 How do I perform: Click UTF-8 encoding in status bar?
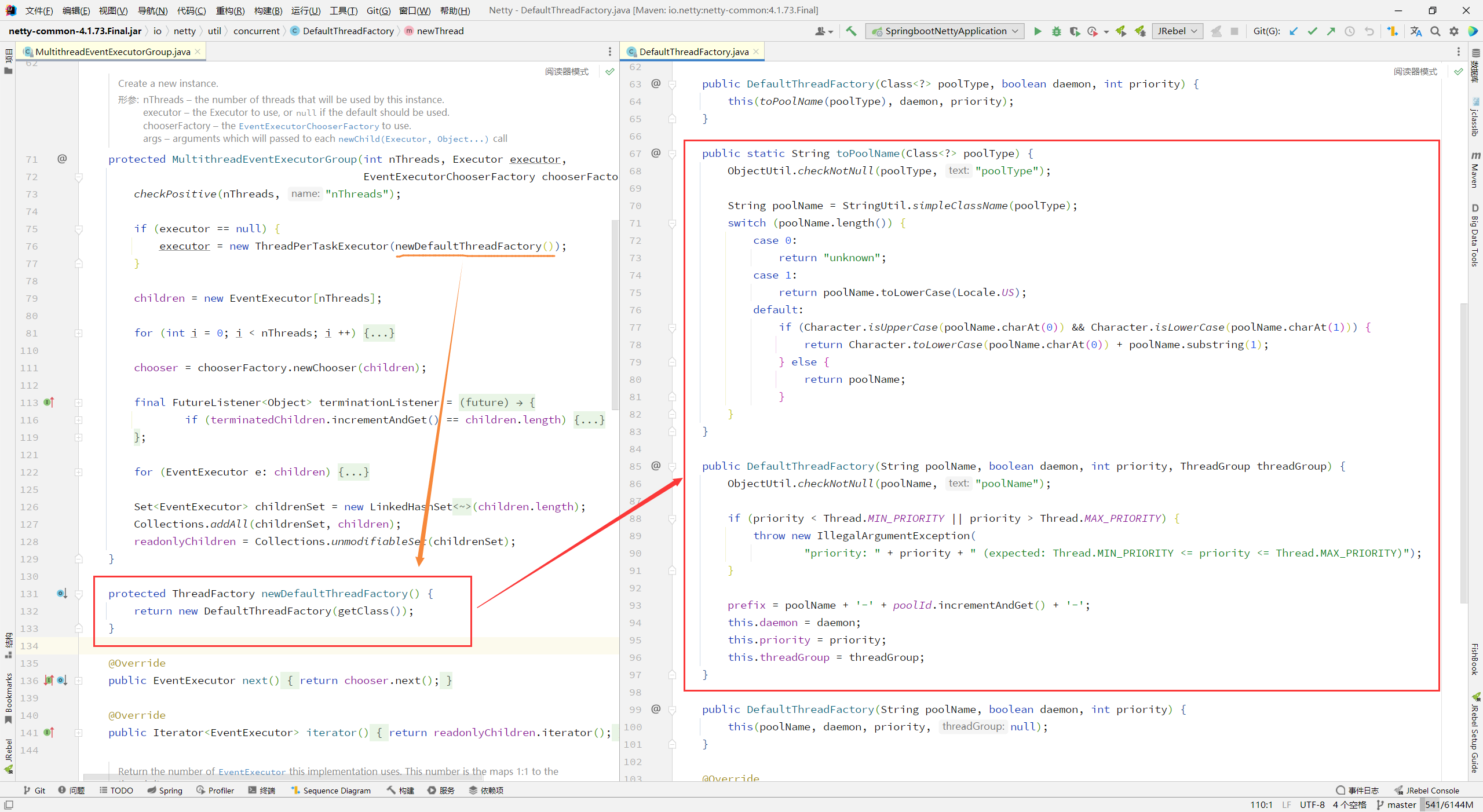coord(1312,804)
